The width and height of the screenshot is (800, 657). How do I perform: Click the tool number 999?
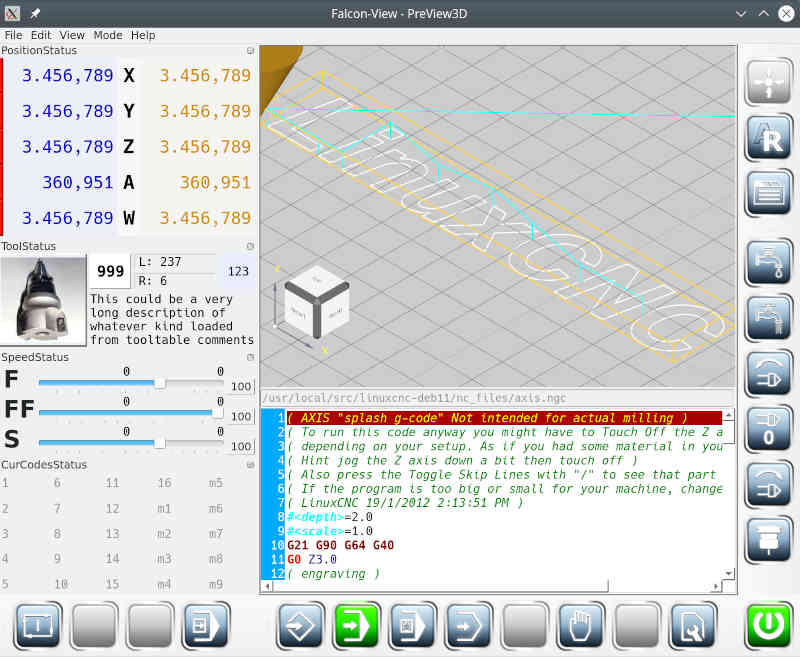pos(110,271)
